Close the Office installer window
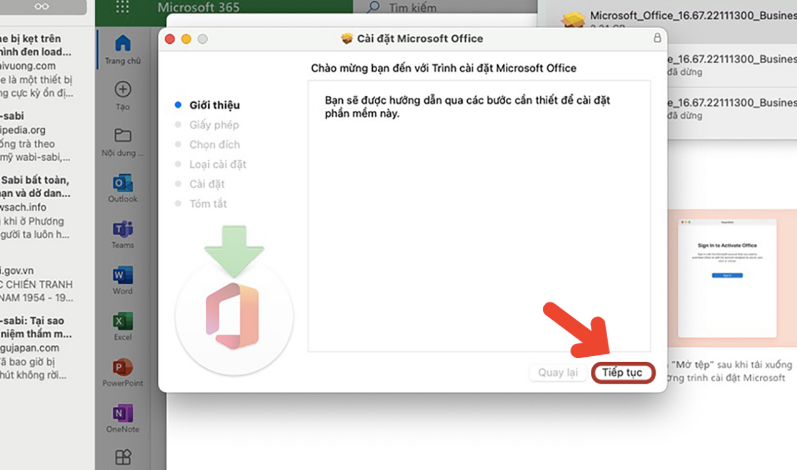797x470 pixels. tap(169, 38)
